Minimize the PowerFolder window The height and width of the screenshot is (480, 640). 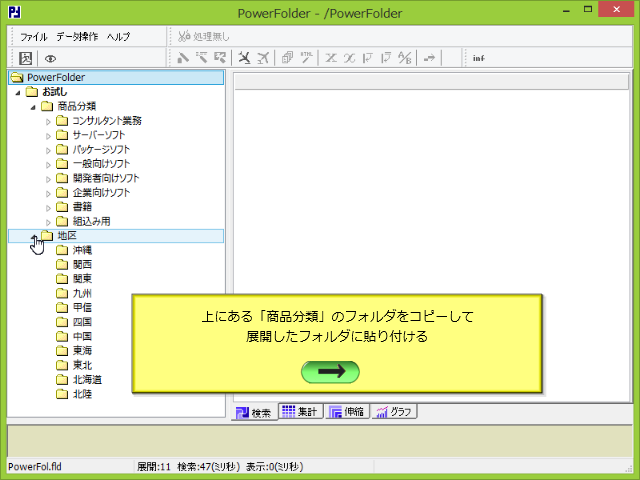point(566,11)
